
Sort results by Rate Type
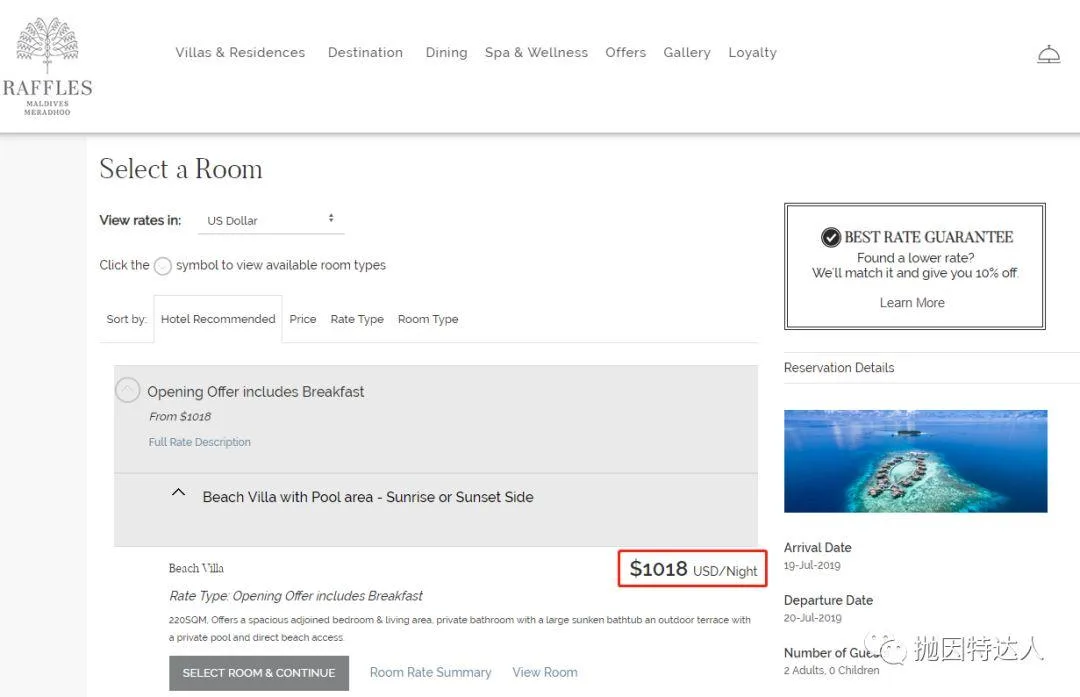357,319
